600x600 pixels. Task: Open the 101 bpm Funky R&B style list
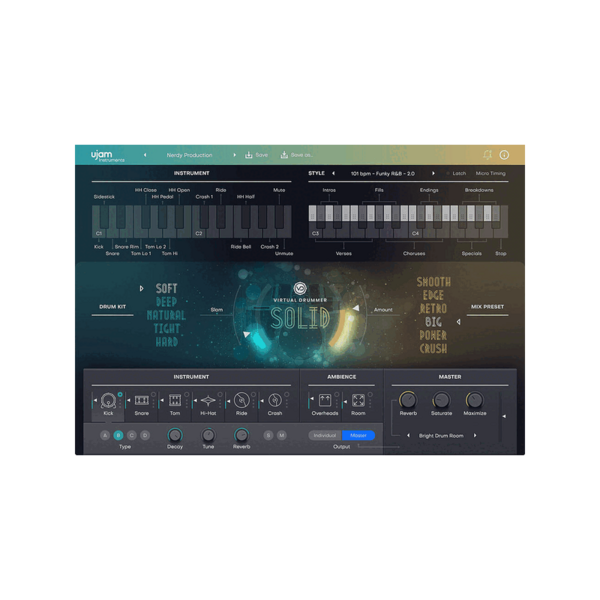[x=383, y=173]
